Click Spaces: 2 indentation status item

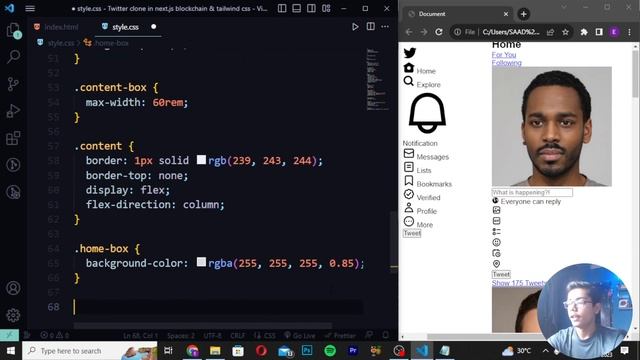pyautogui.click(x=181, y=336)
